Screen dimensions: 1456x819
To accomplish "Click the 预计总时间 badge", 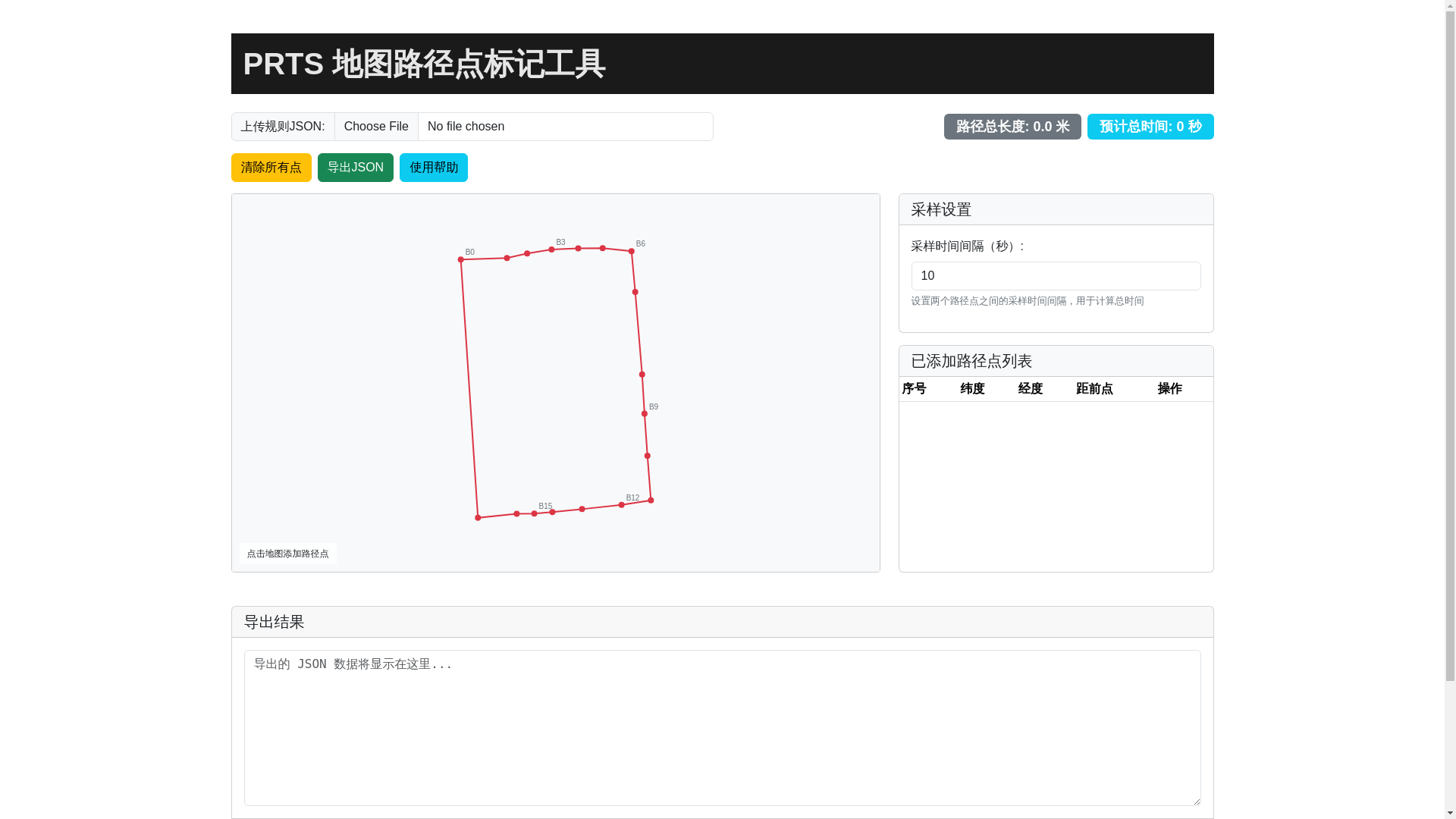I will [x=1150, y=127].
